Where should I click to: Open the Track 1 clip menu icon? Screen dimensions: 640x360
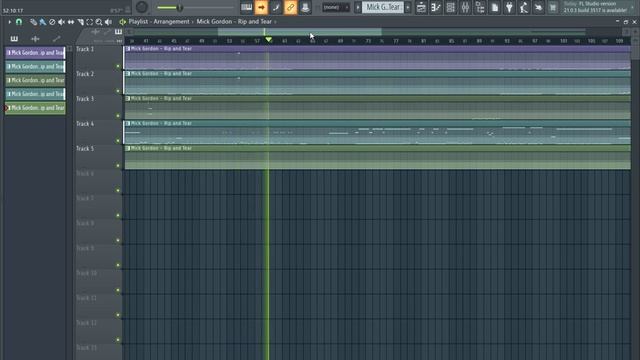pos(128,49)
